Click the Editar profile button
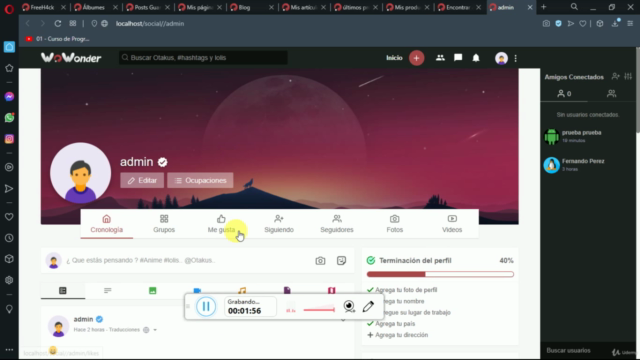 coord(142,180)
